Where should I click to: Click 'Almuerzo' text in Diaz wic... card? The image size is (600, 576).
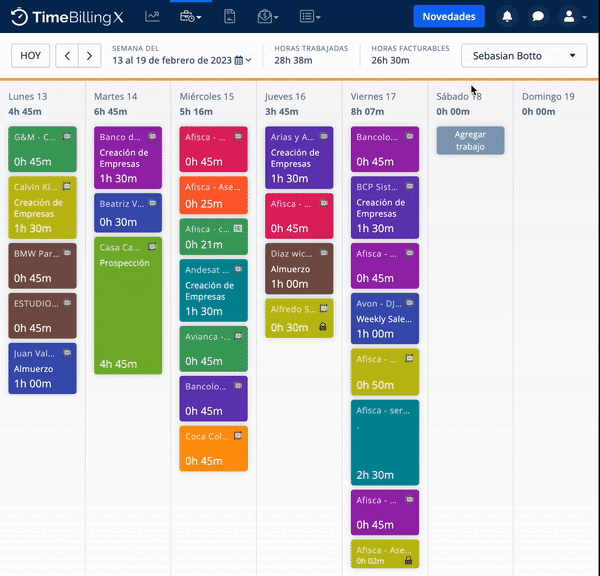coord(290,269)
